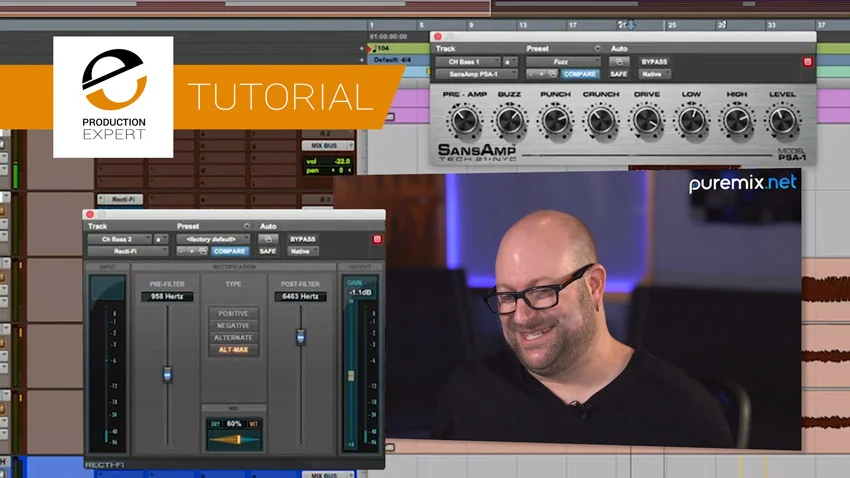Open CH Bass 1 track selector dropdown
This screenshot has height=478, width=850.
click(467, 62)
